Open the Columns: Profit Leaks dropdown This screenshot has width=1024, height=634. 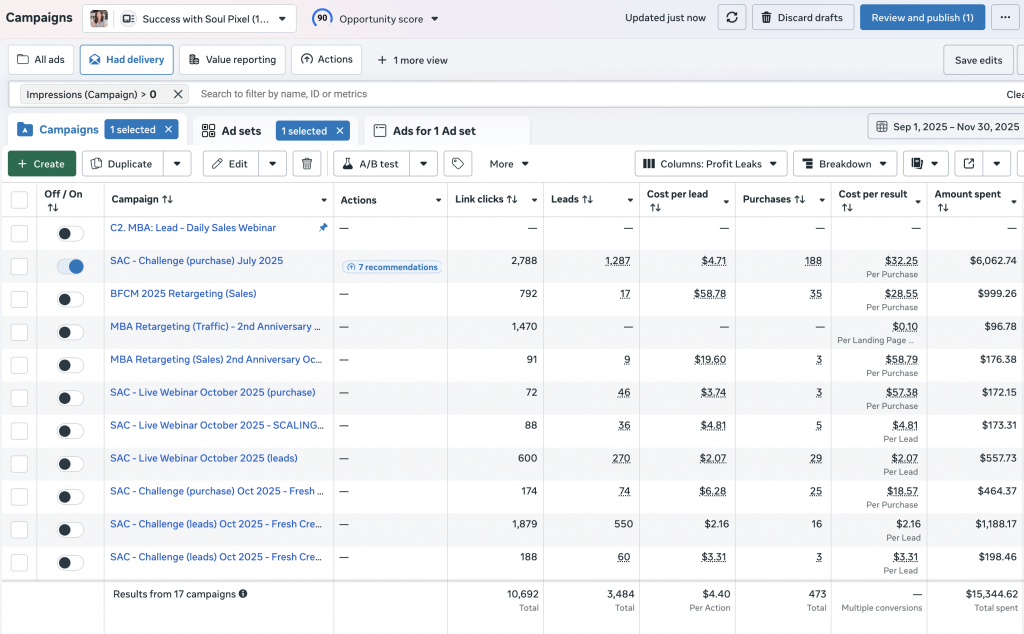click(710, 163)
